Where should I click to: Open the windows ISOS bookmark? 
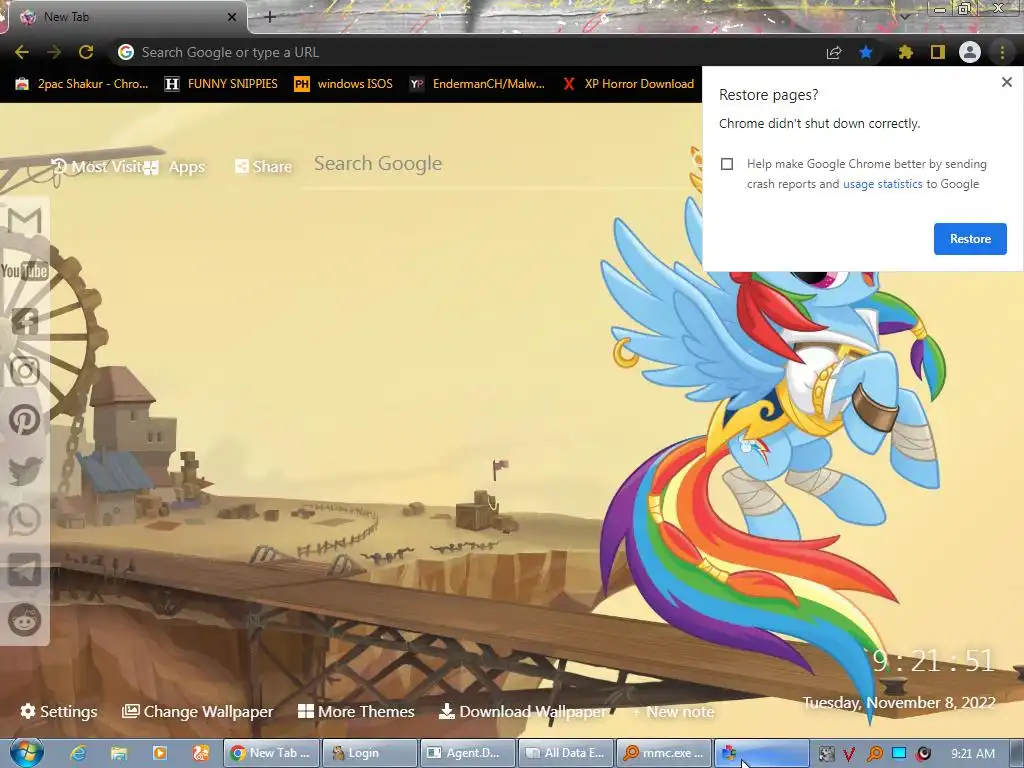(344, 84)
